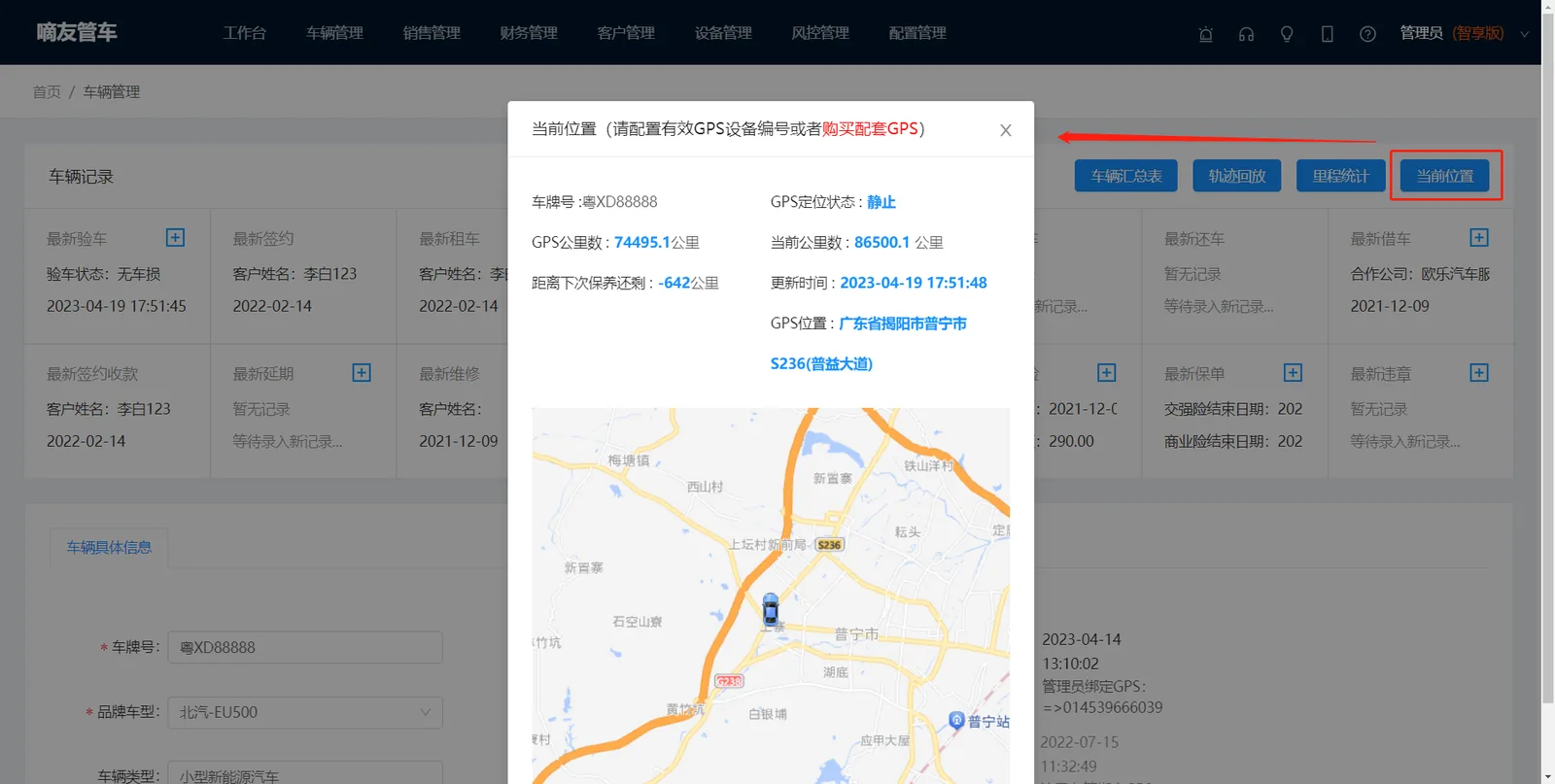The image size is (1555, 784).
Task: Add new record for 最新借车
Action: 1479,237
